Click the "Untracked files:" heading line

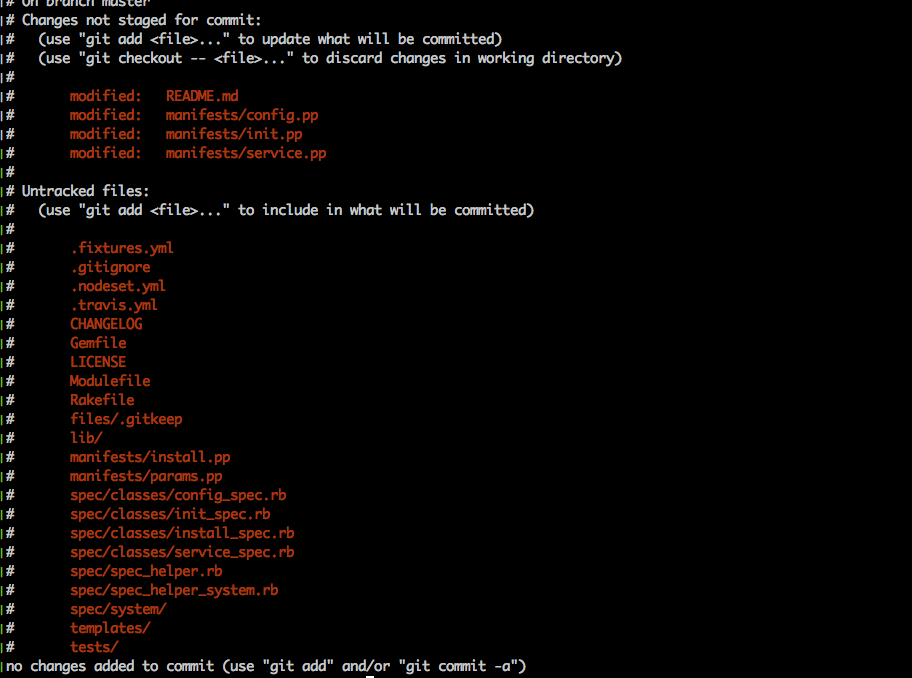tap(86, 191)
